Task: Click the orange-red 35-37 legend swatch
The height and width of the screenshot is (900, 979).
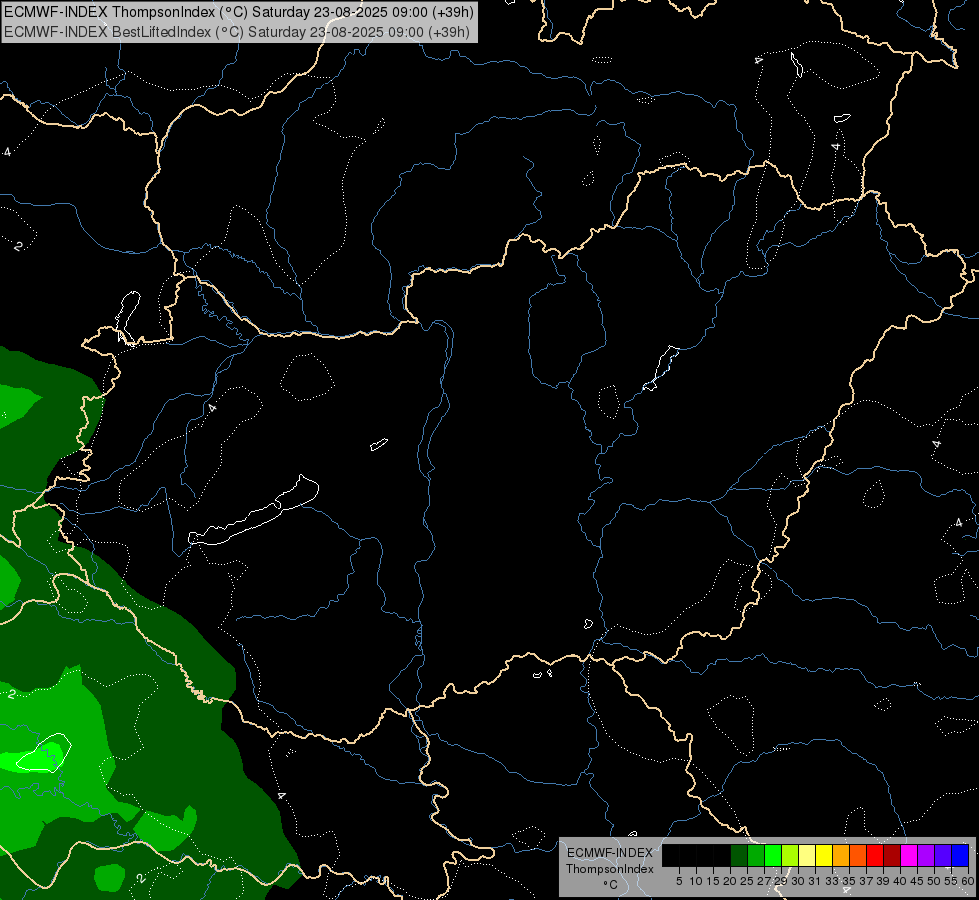Action: pyautogui.click(x=858, y=855)
